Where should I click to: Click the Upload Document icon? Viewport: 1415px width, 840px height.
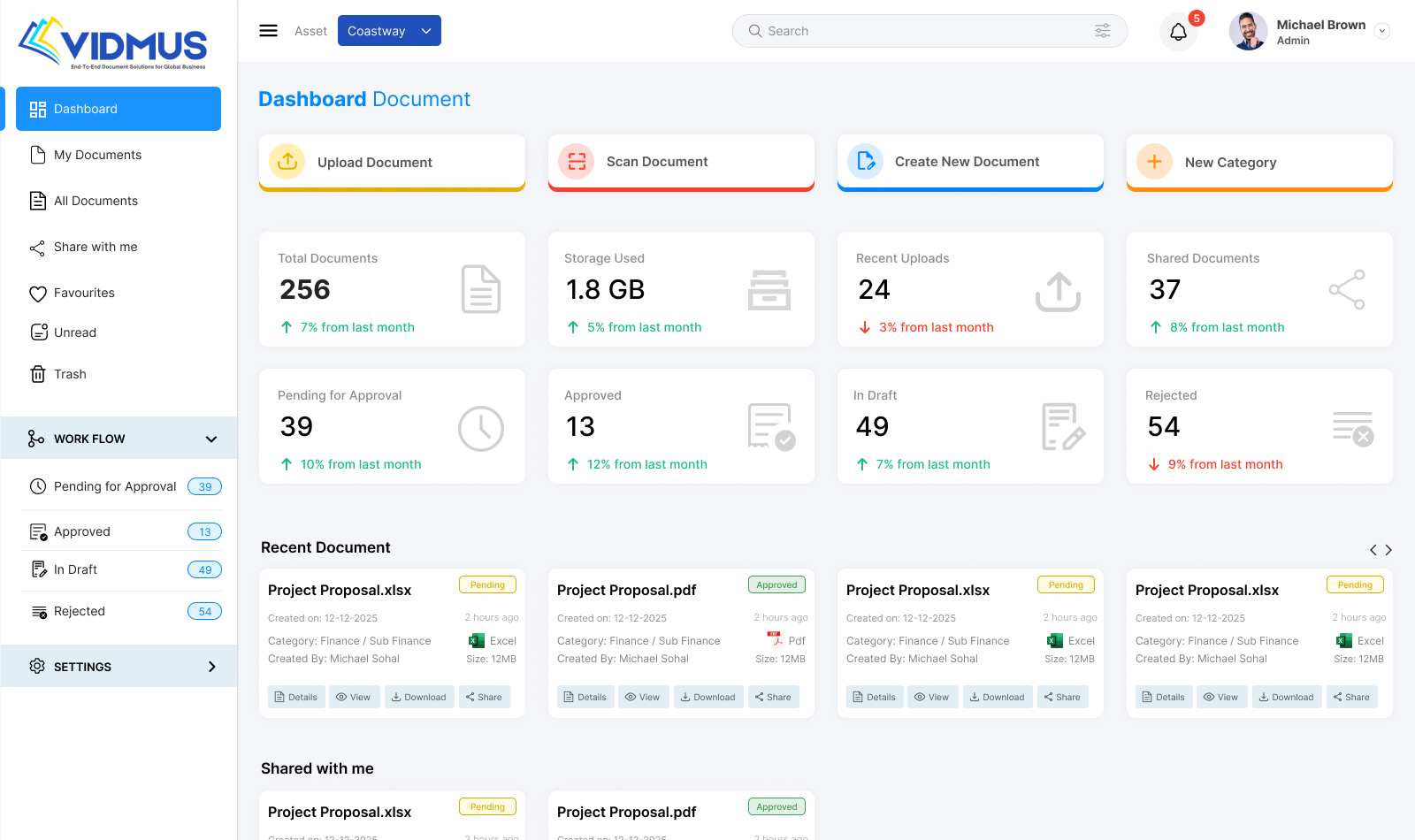point(287,162)
